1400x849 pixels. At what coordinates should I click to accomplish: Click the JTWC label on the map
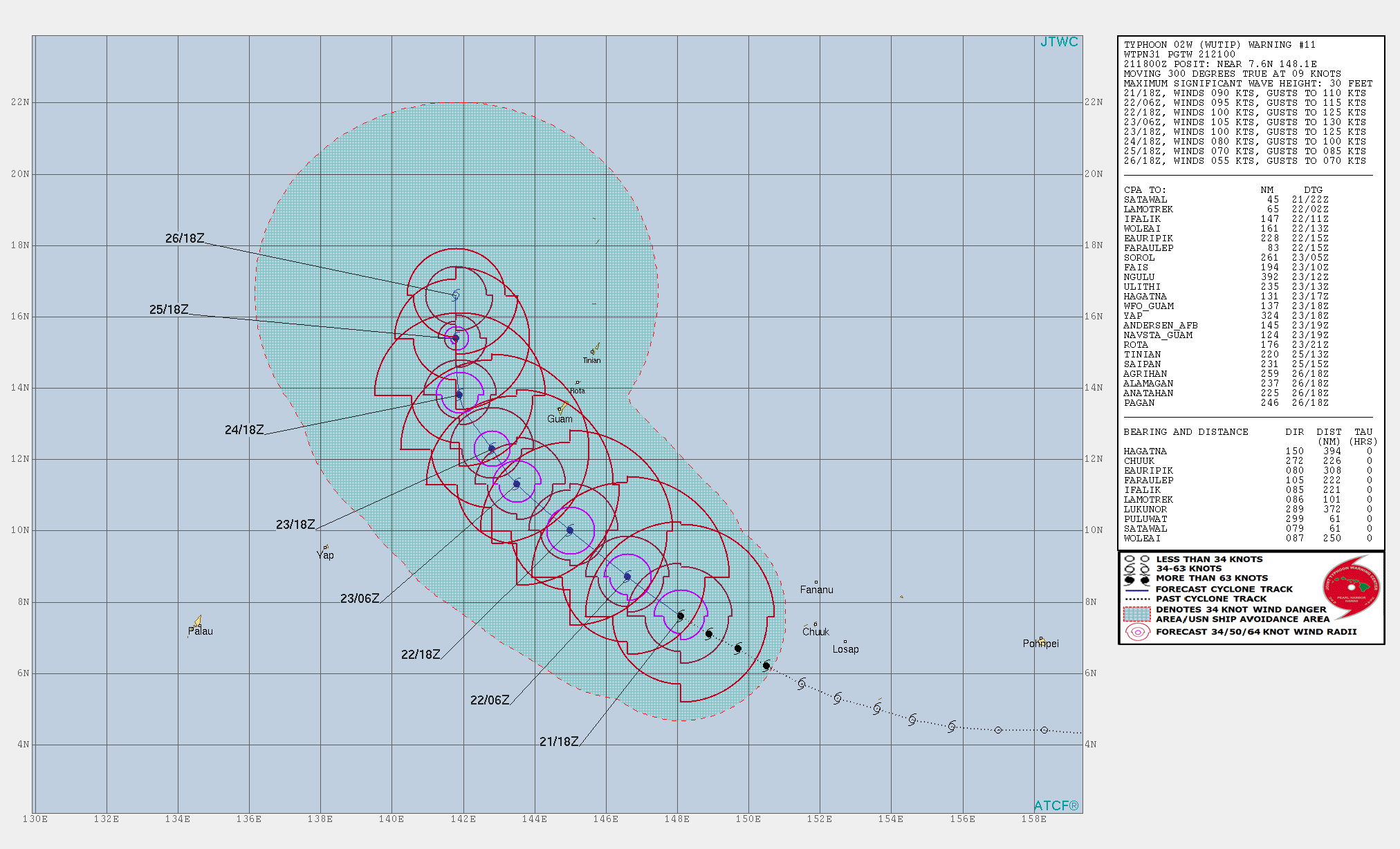click(x=1059, y=42)
